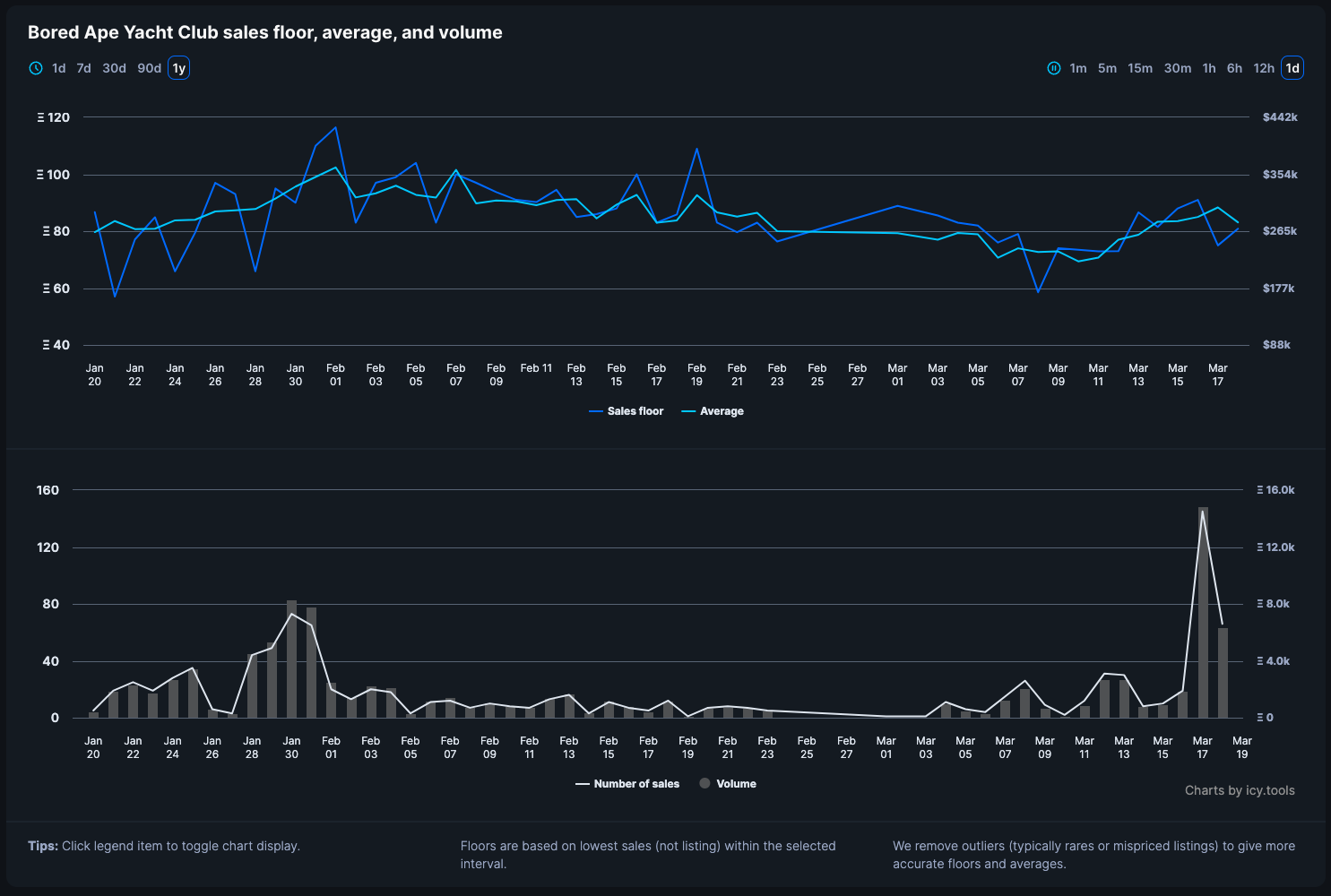Click the pause icon beside interval options
Screen dimensions: 1331x896
(1054, 68)
